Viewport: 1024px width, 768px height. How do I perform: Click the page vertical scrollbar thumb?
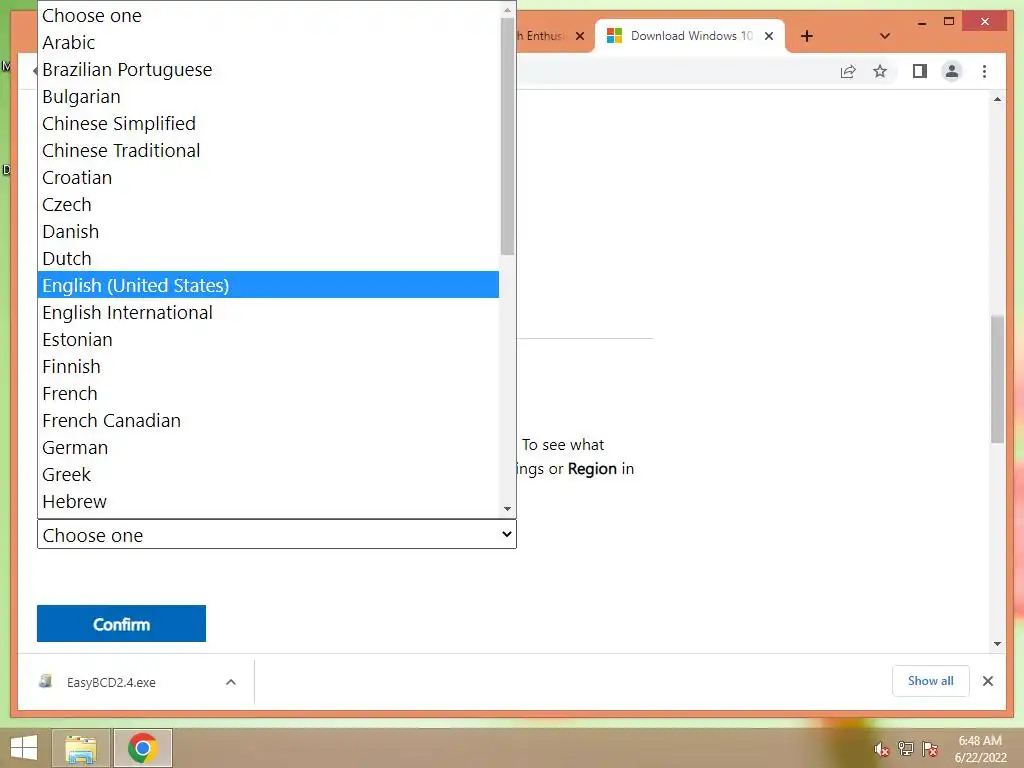pos(997,379)
